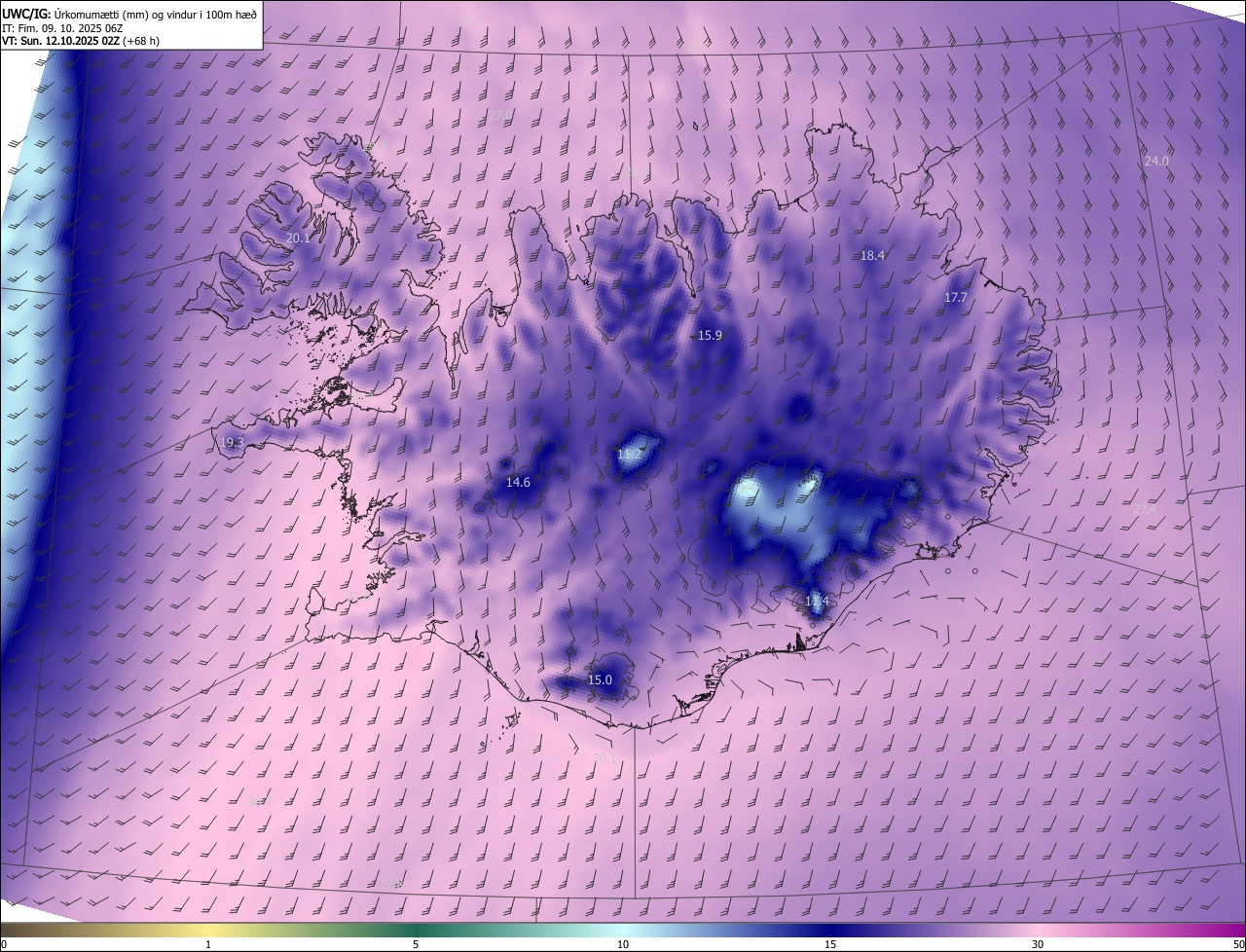Click the initial time line 'IT: Fim. 09. 10. 2025 06Z'
Image resolution: width=1246 pixels, height=952 pixels.
click(62, 26)
